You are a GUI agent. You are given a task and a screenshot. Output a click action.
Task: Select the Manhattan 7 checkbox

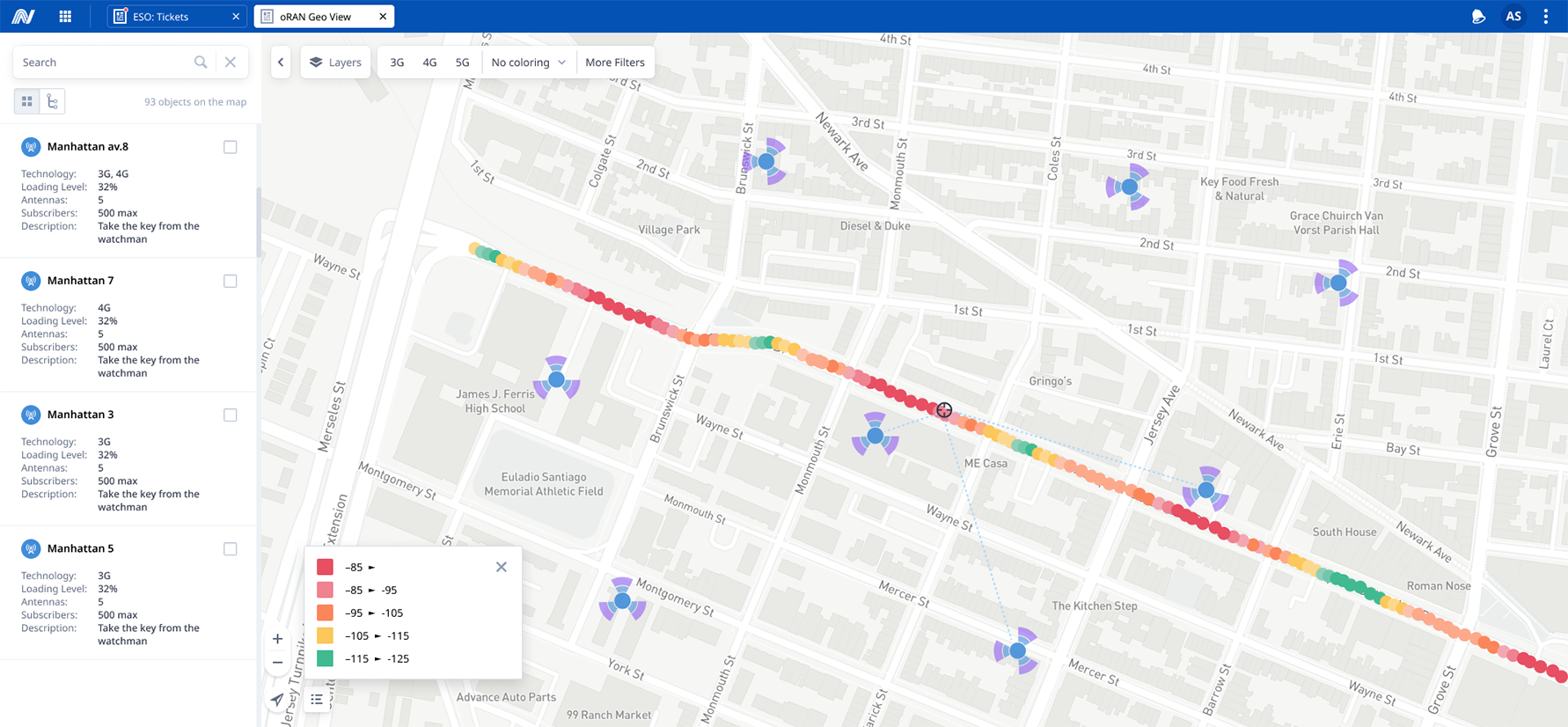pyautogui.click(x=231, y=281)
